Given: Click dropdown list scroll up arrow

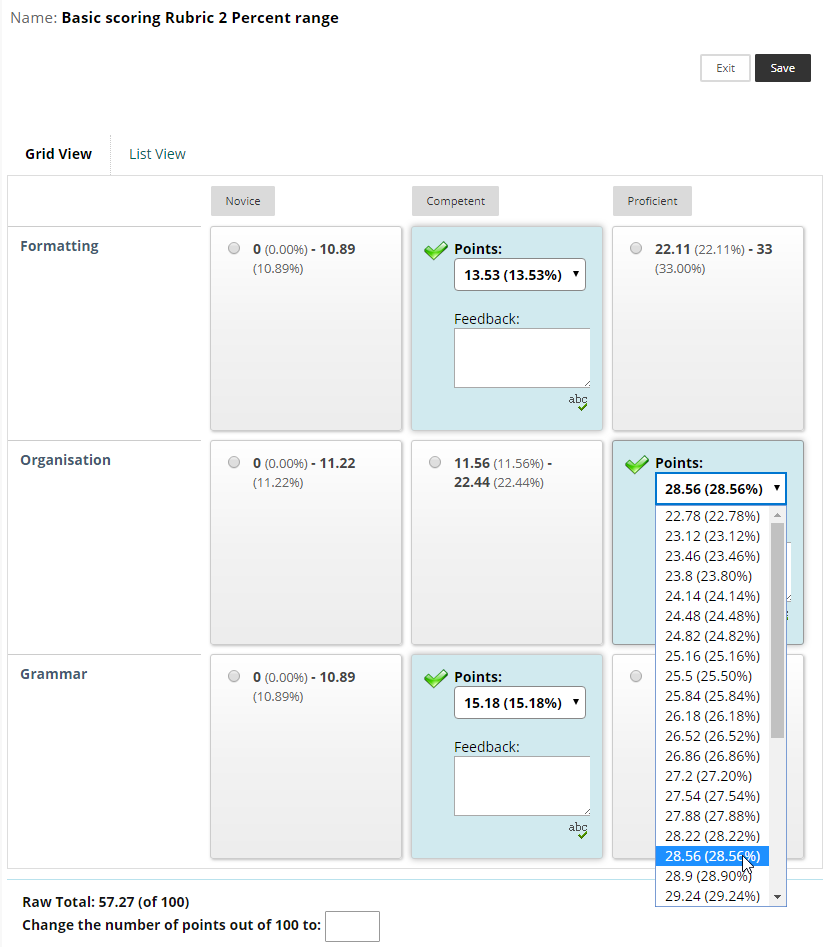Looking at the screenshot, I should click(x=777, y=515).
